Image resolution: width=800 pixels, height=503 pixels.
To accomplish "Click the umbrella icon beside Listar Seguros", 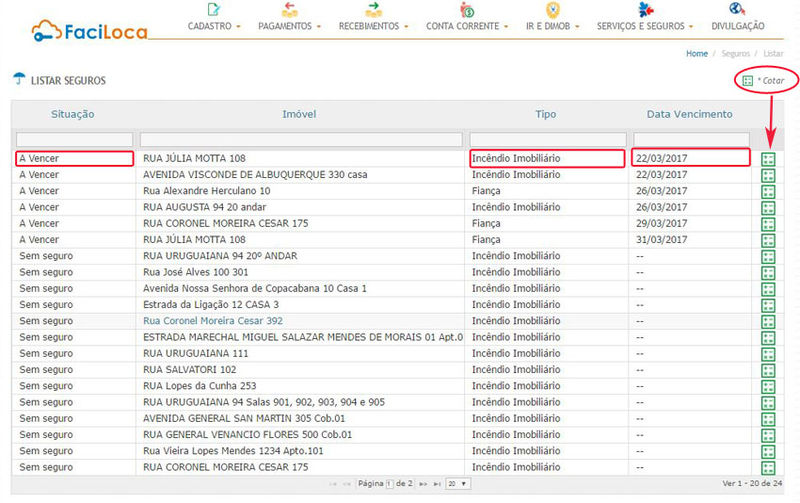I will pyautogui.click(x=19, y=79).
